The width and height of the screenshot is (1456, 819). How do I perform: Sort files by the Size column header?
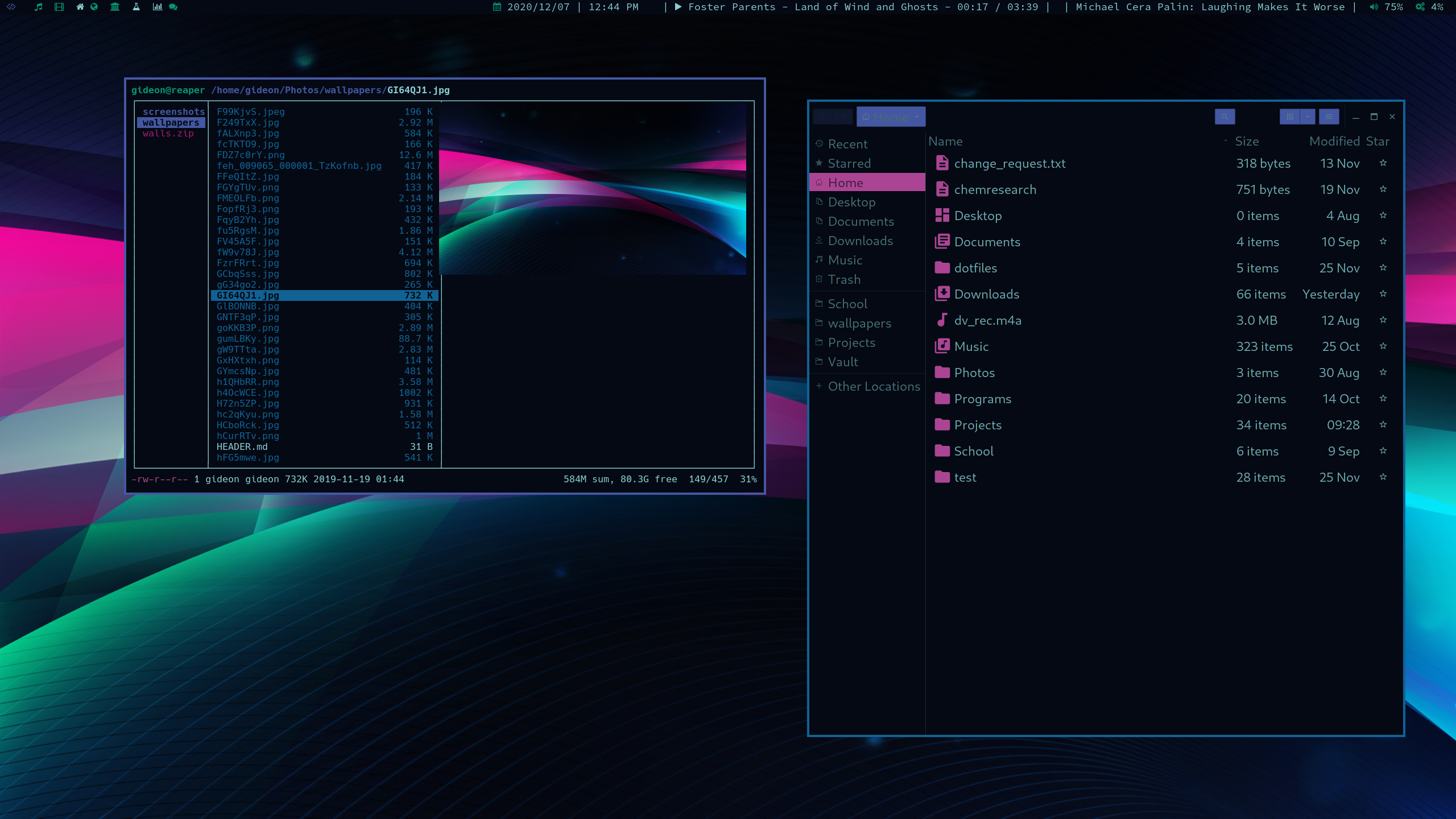1247,141
